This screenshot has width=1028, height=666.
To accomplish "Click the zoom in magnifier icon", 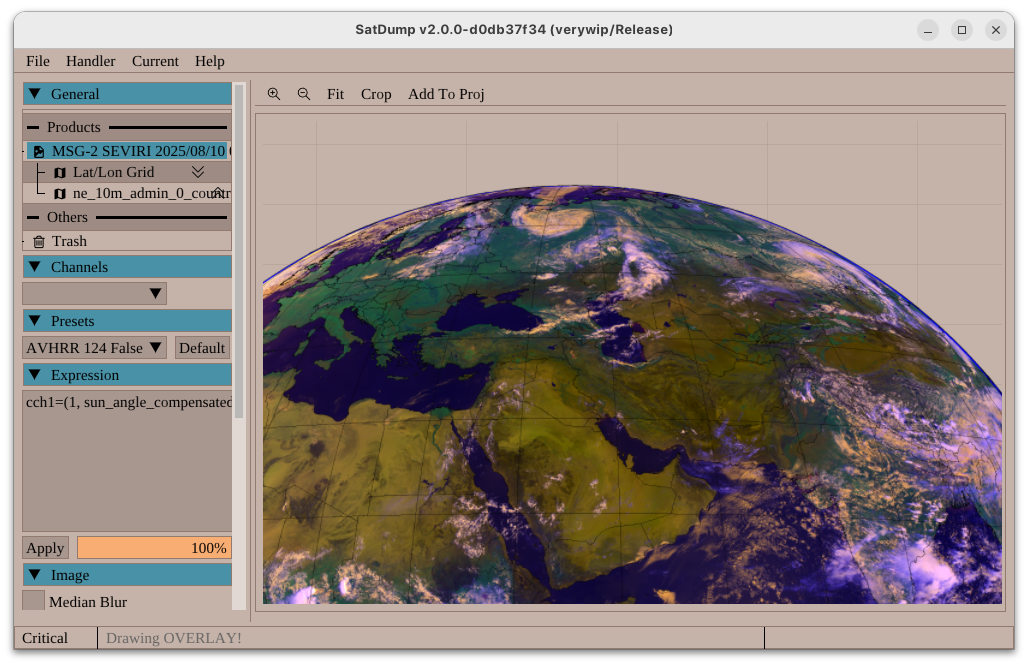I will (274, 94).
